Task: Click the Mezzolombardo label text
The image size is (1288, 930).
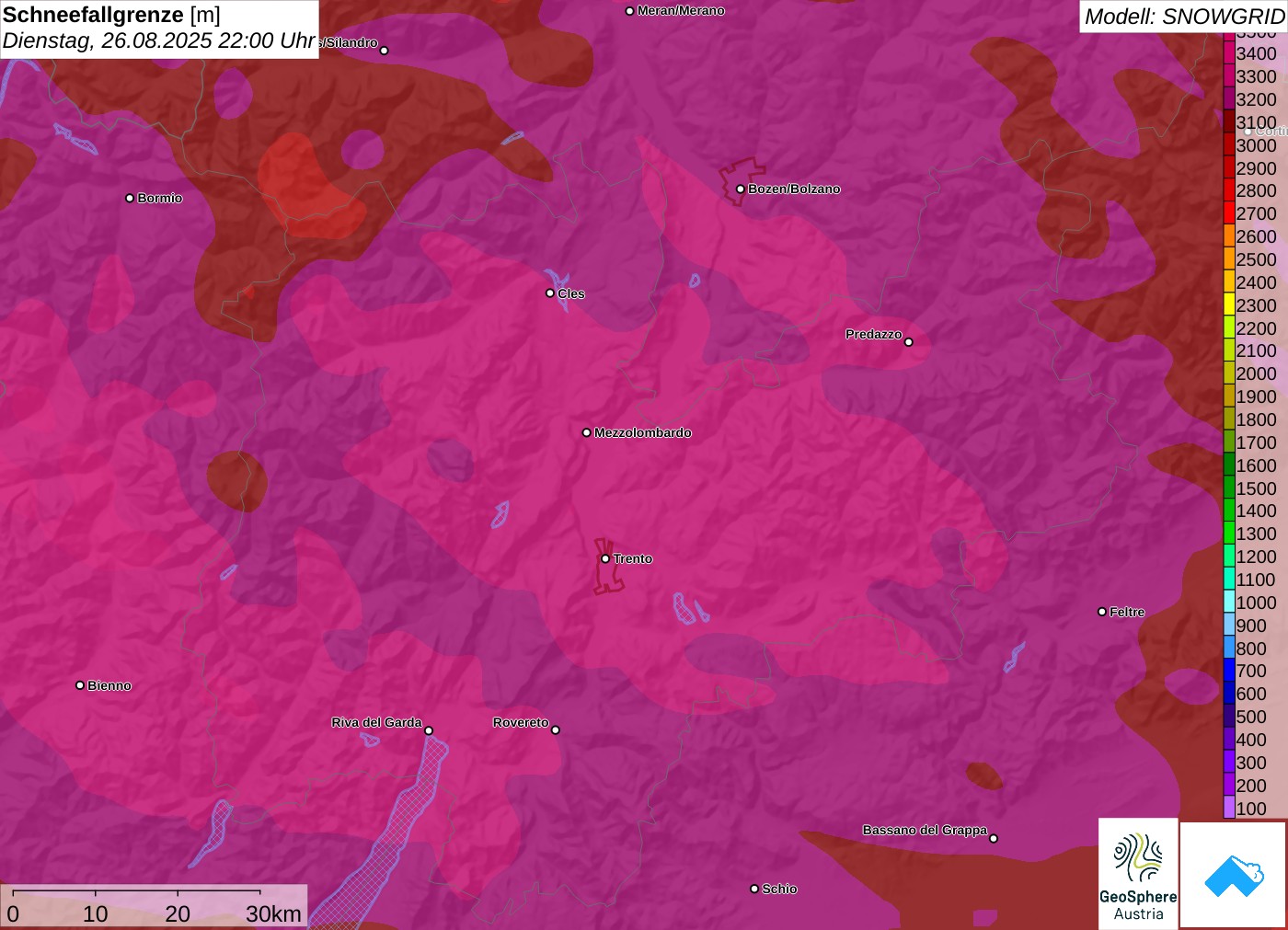Action: pyautogui.click(x=643, y=432)
